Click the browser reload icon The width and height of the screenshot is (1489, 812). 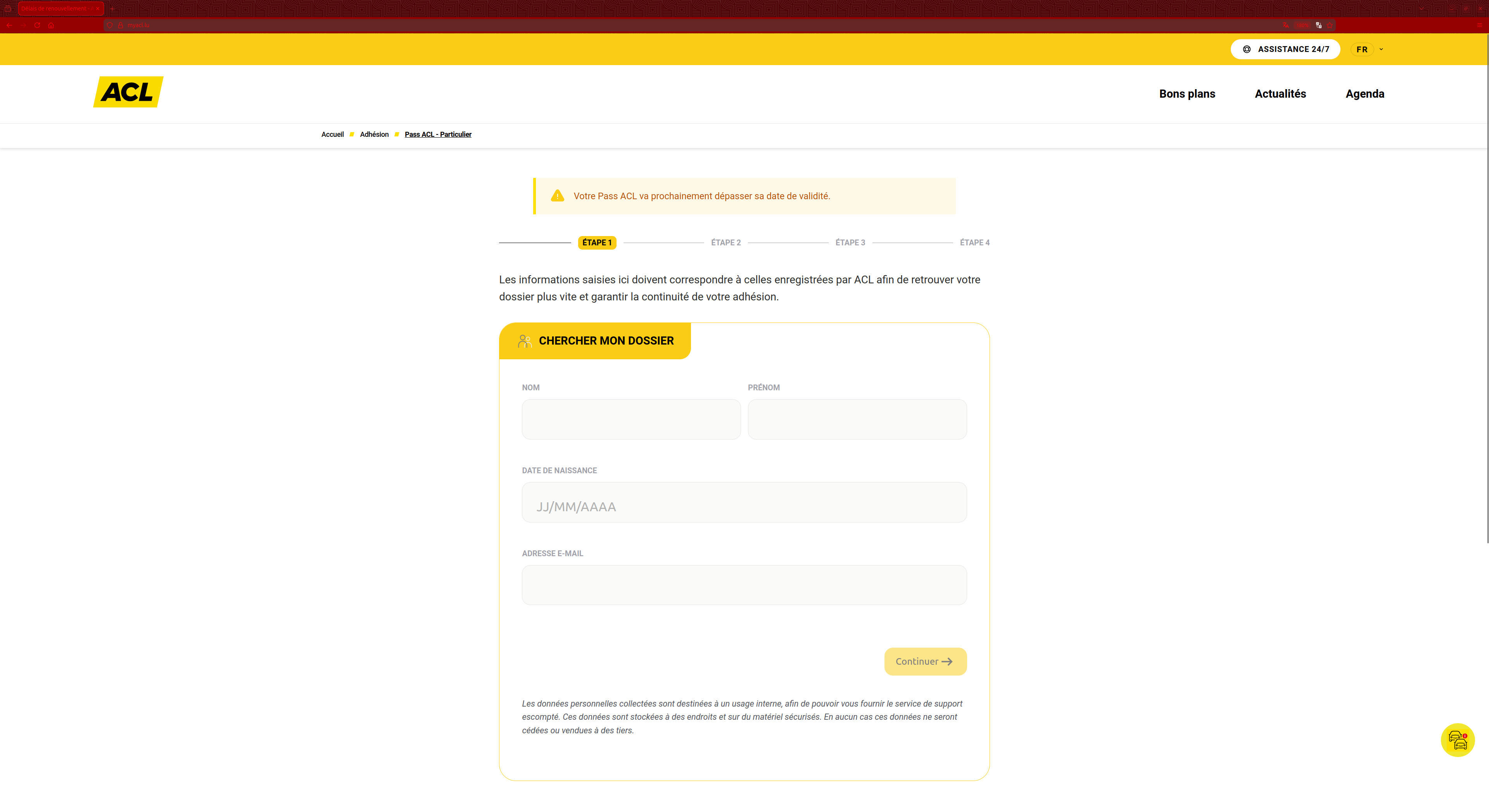(x=37, y=26)
